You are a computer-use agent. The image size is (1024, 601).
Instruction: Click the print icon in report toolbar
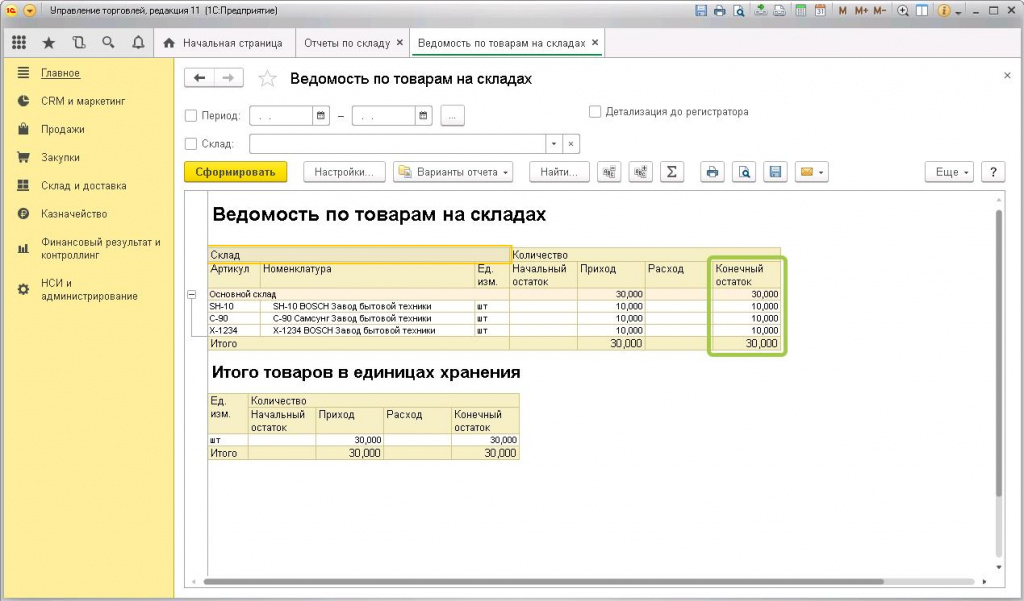[712, 172]
